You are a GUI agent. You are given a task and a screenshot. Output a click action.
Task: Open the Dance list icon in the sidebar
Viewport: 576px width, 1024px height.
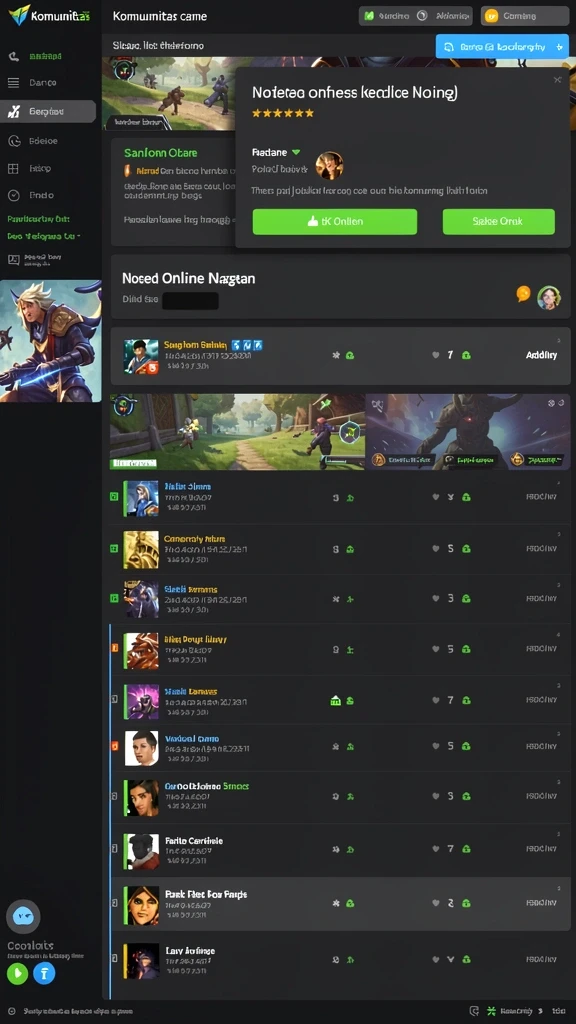click(x=13, y=83)
